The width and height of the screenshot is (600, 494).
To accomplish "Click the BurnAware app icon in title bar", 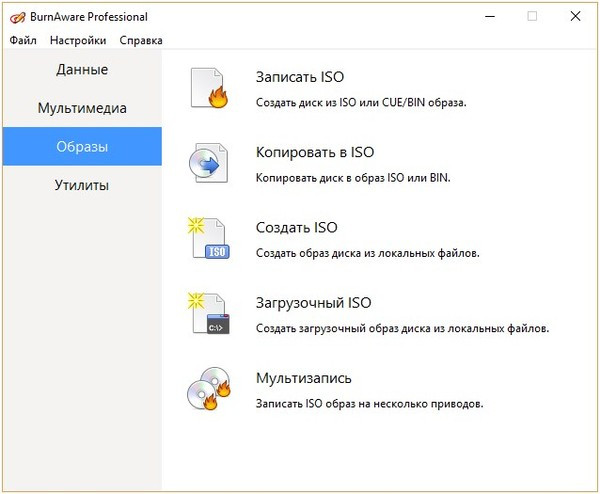I will [x=17, y=17].
